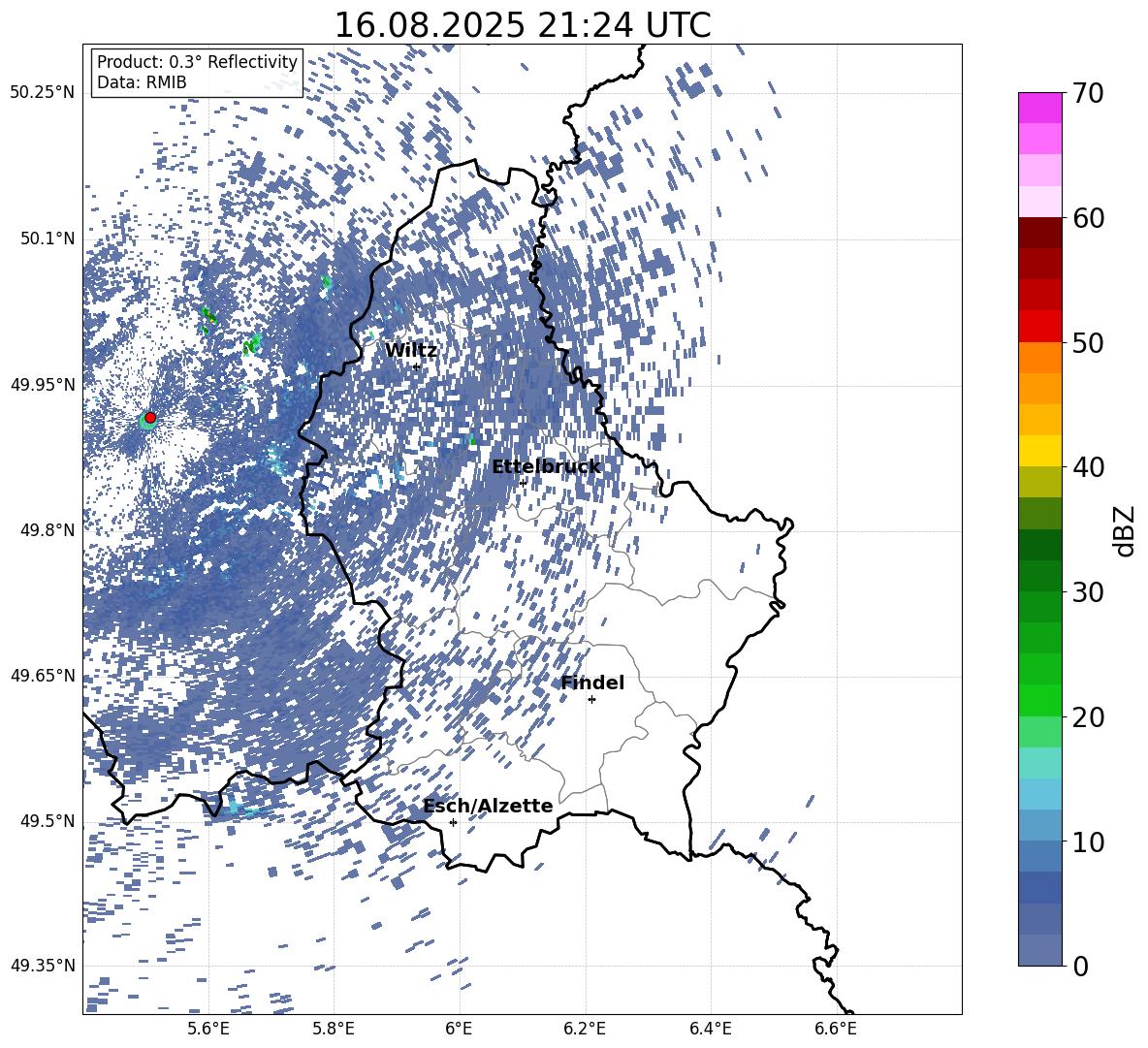1148x1048 pixels.
Task: Click the Esch/Alzette station cross marker
Action: 453,822
